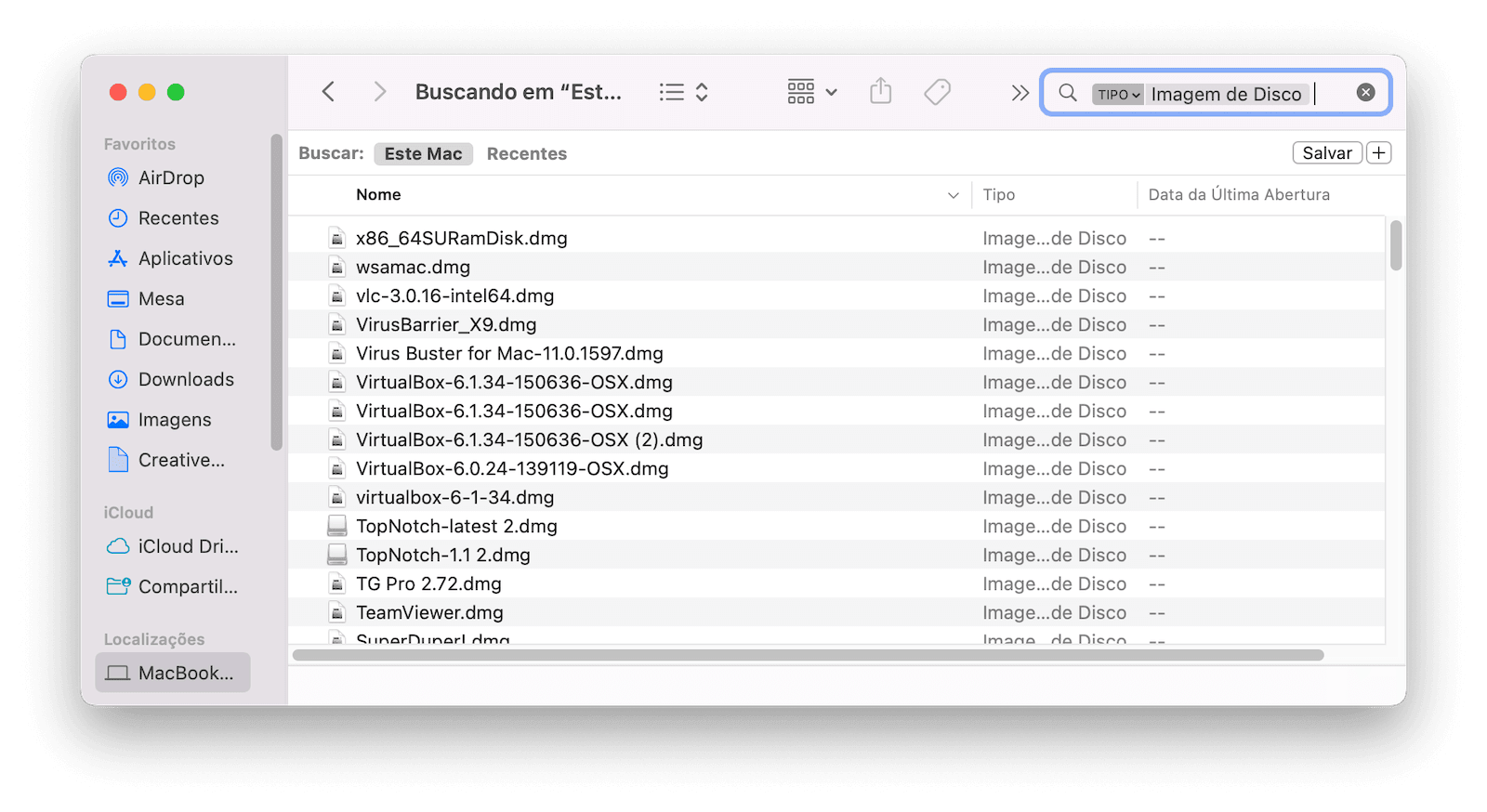Add search criteria with plus button

click(1379, 153)
